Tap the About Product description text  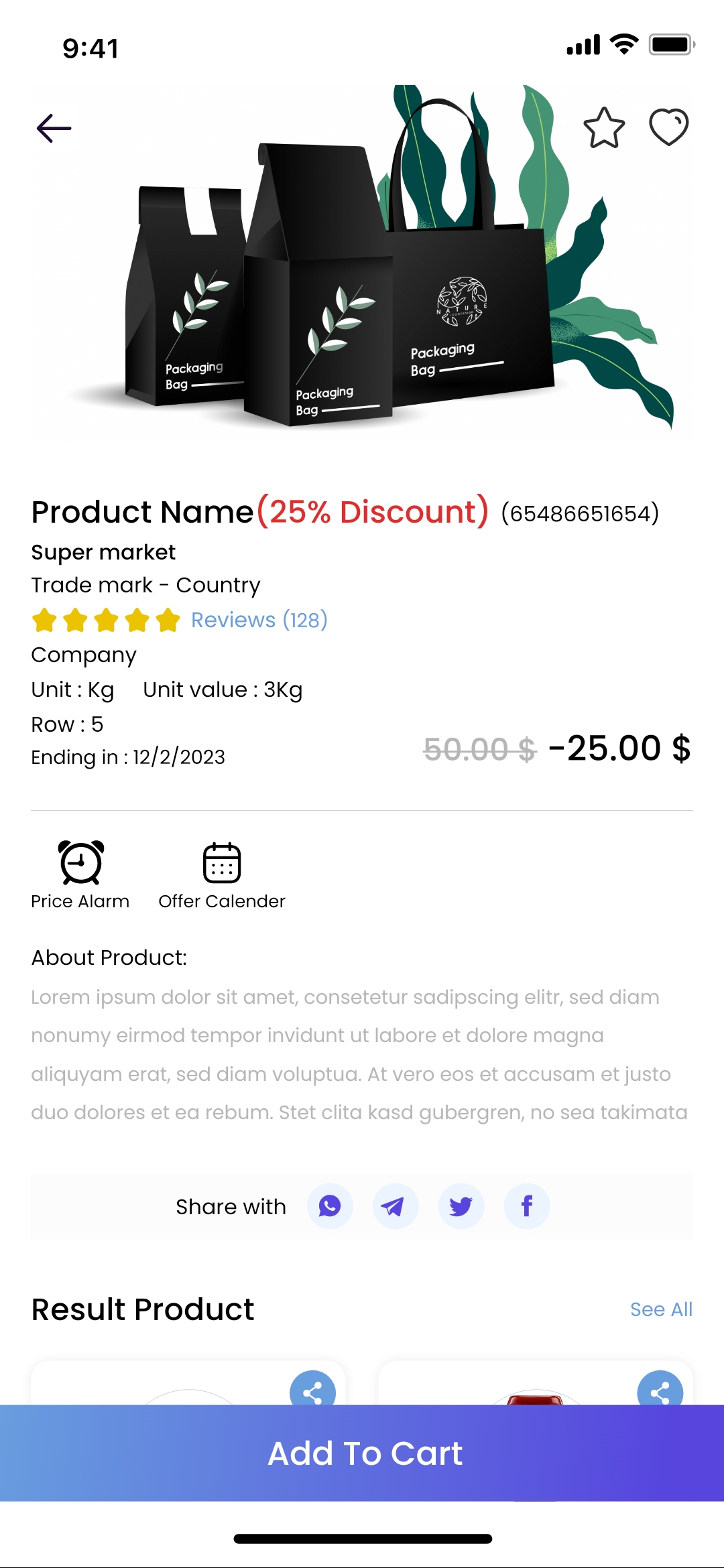click(x=359, y=1055)
